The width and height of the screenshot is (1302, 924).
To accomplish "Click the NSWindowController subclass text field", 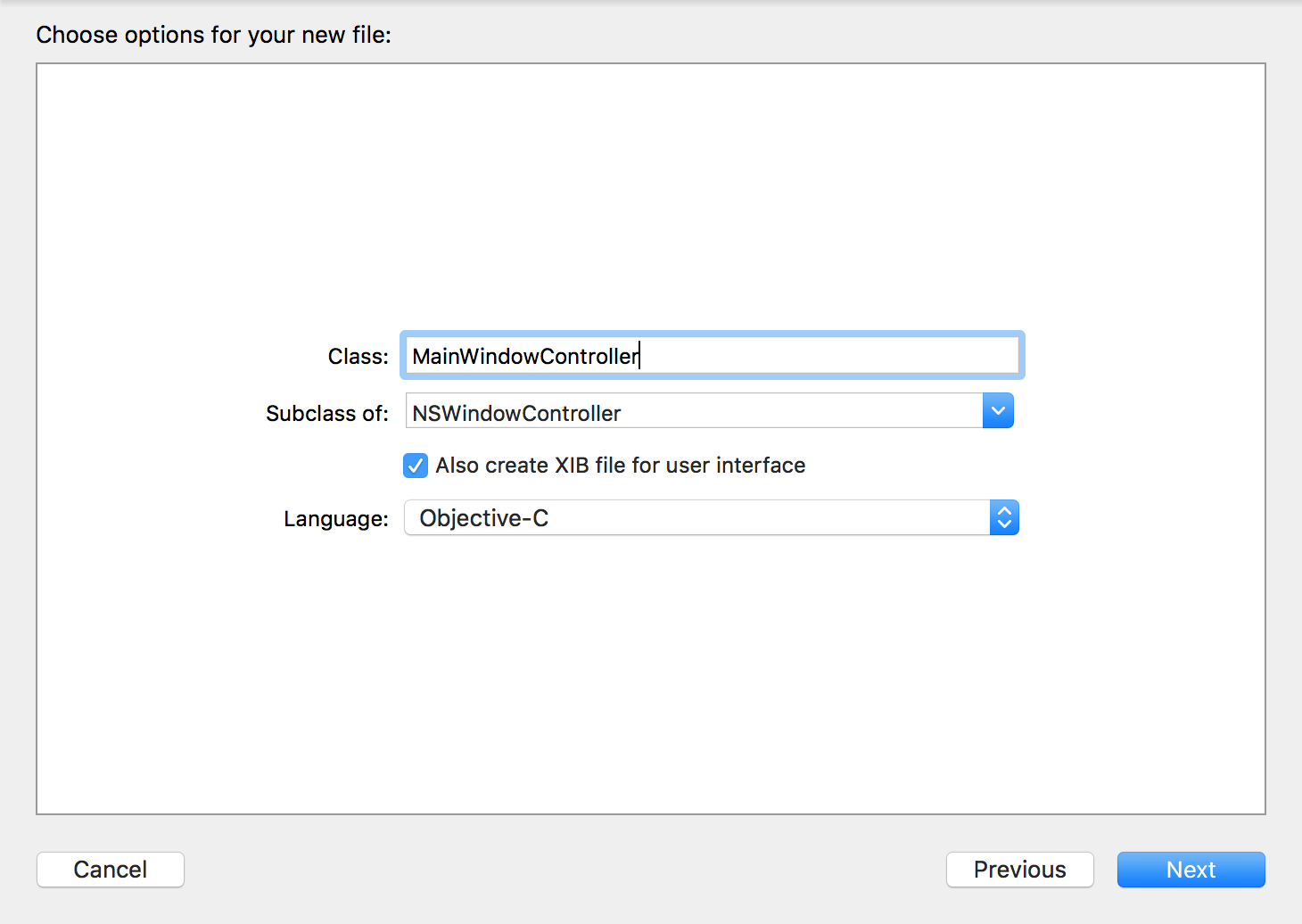I will pos(694,411).
